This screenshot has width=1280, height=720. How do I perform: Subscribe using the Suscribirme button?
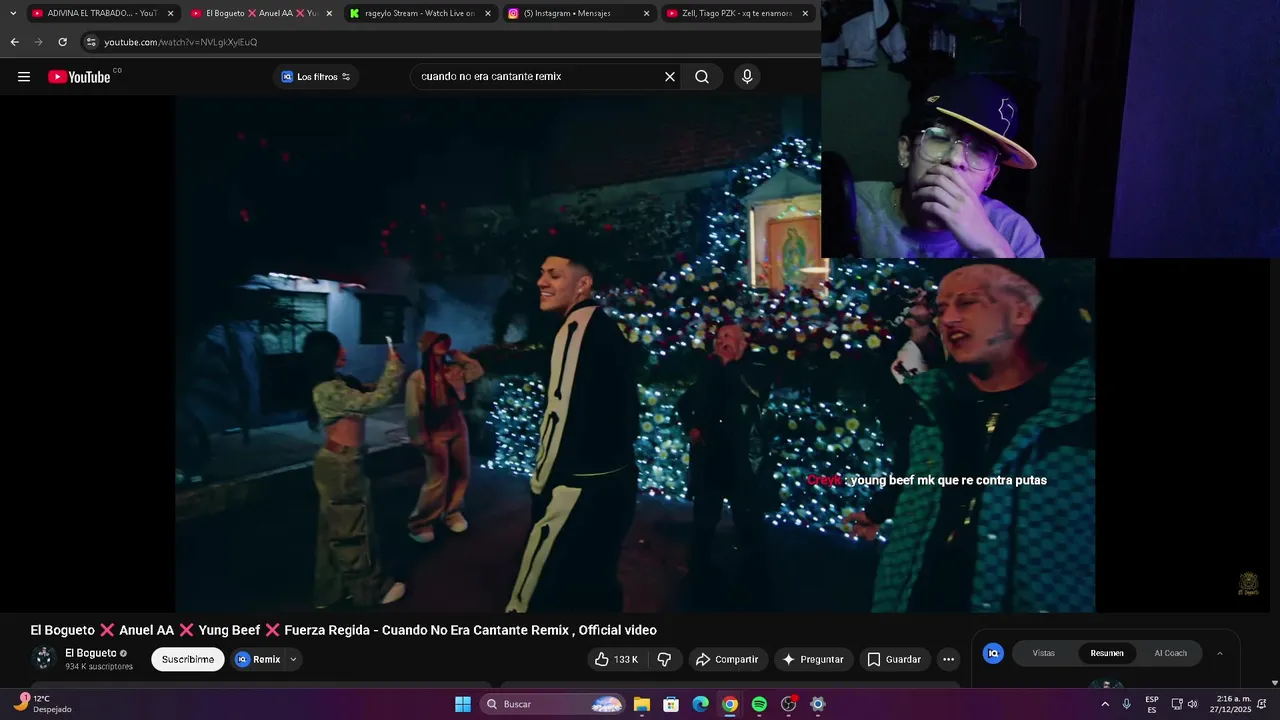(188, 659)
